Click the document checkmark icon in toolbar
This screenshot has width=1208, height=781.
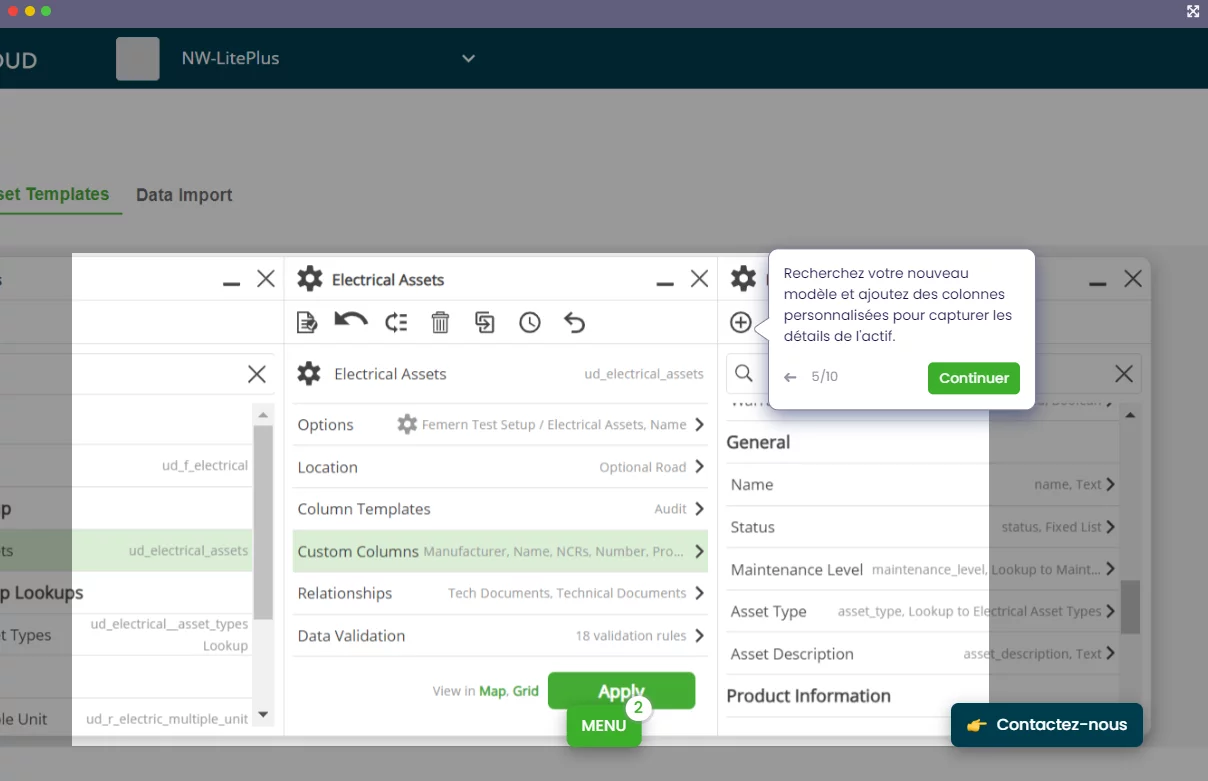coord(307,322)
